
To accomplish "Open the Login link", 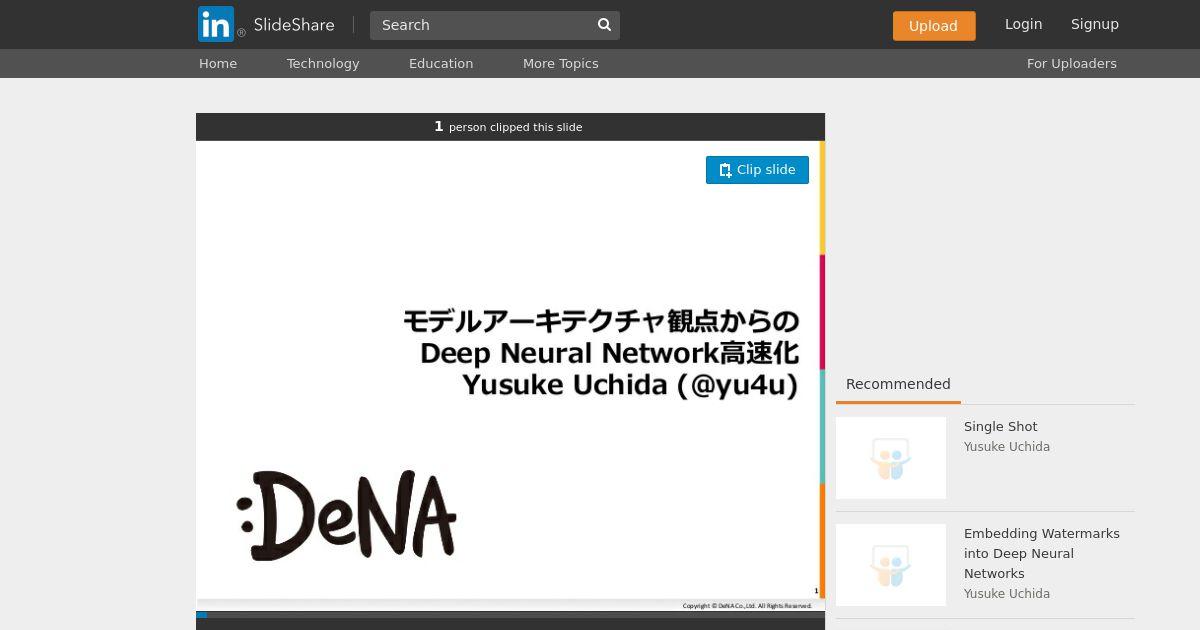I will 1023,24.
